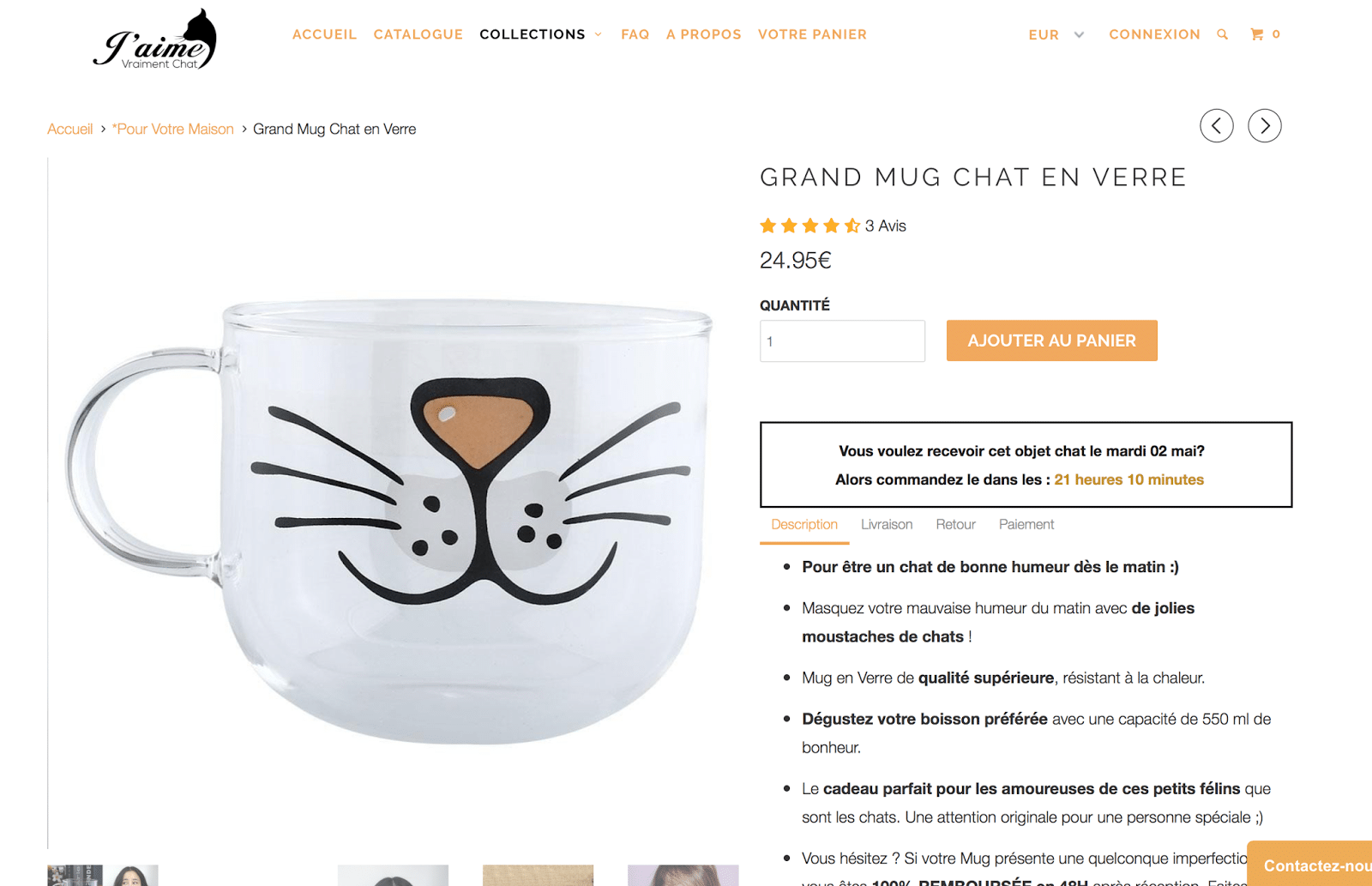Switch to the Retour tab
Image resolution: width=1372 pixels, height=886 pixels.
956,524
